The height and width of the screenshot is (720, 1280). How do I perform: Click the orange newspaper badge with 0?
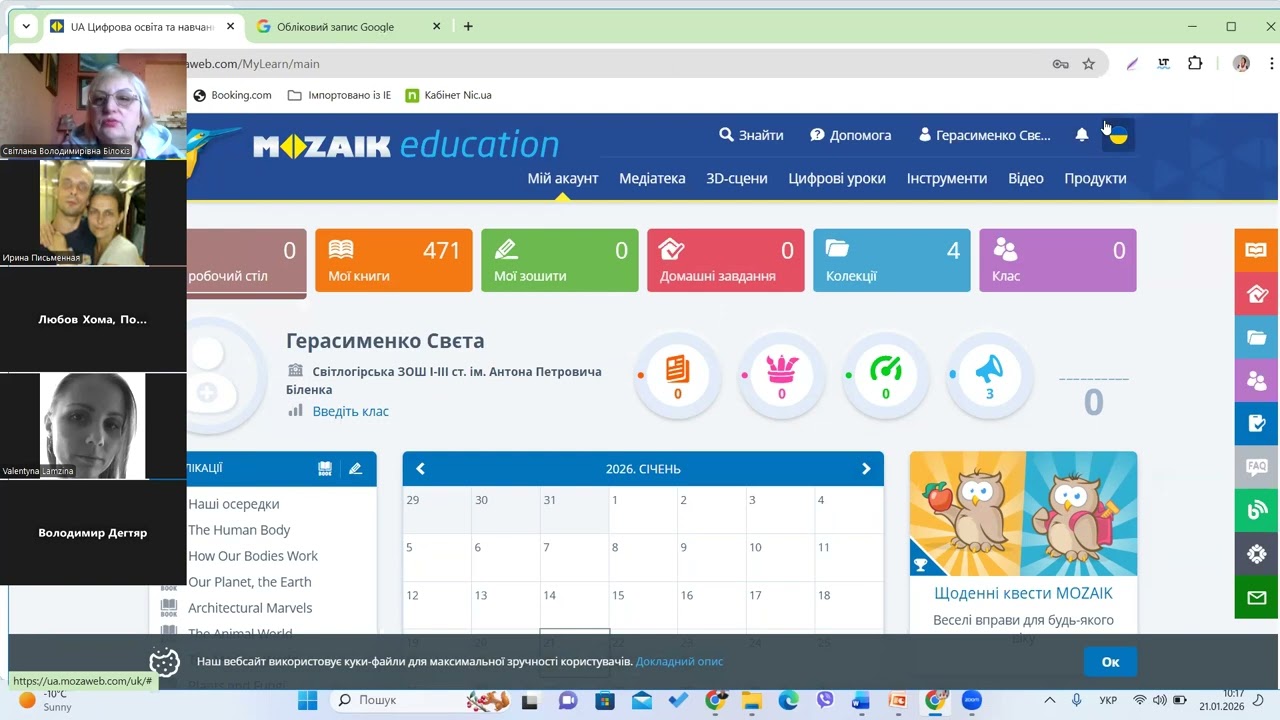tap(678, 376)
